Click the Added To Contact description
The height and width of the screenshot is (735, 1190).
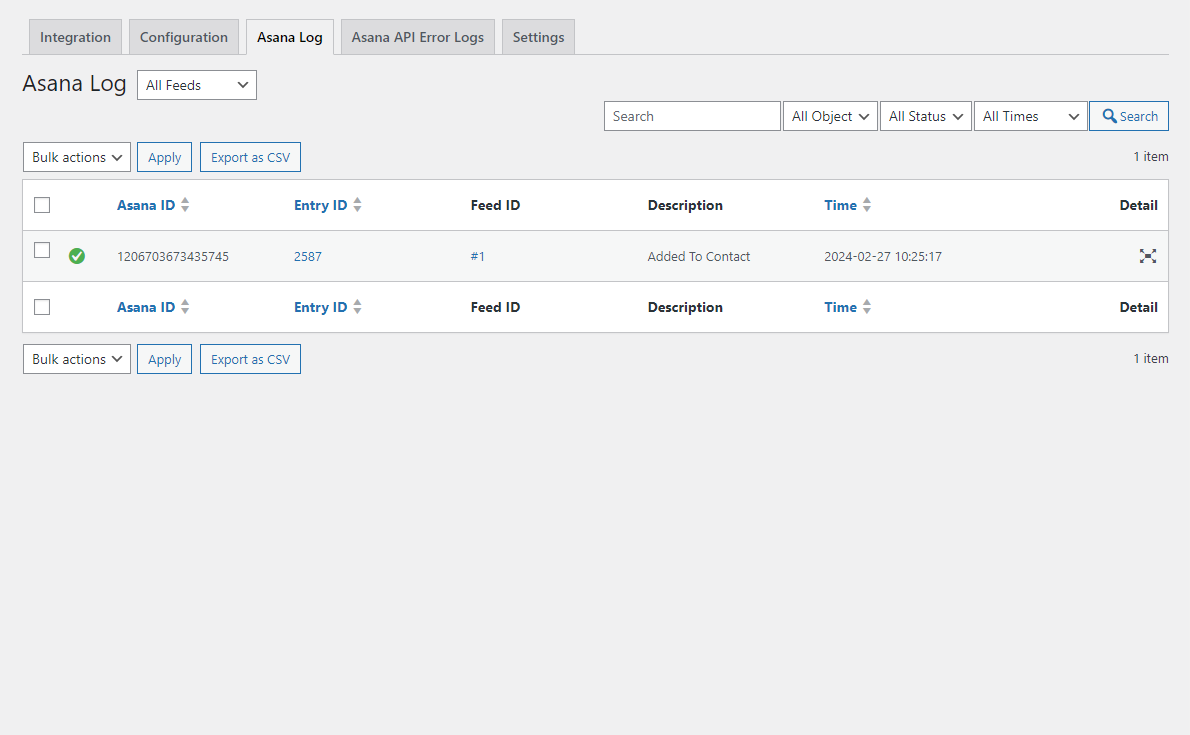tap(698, 257)
